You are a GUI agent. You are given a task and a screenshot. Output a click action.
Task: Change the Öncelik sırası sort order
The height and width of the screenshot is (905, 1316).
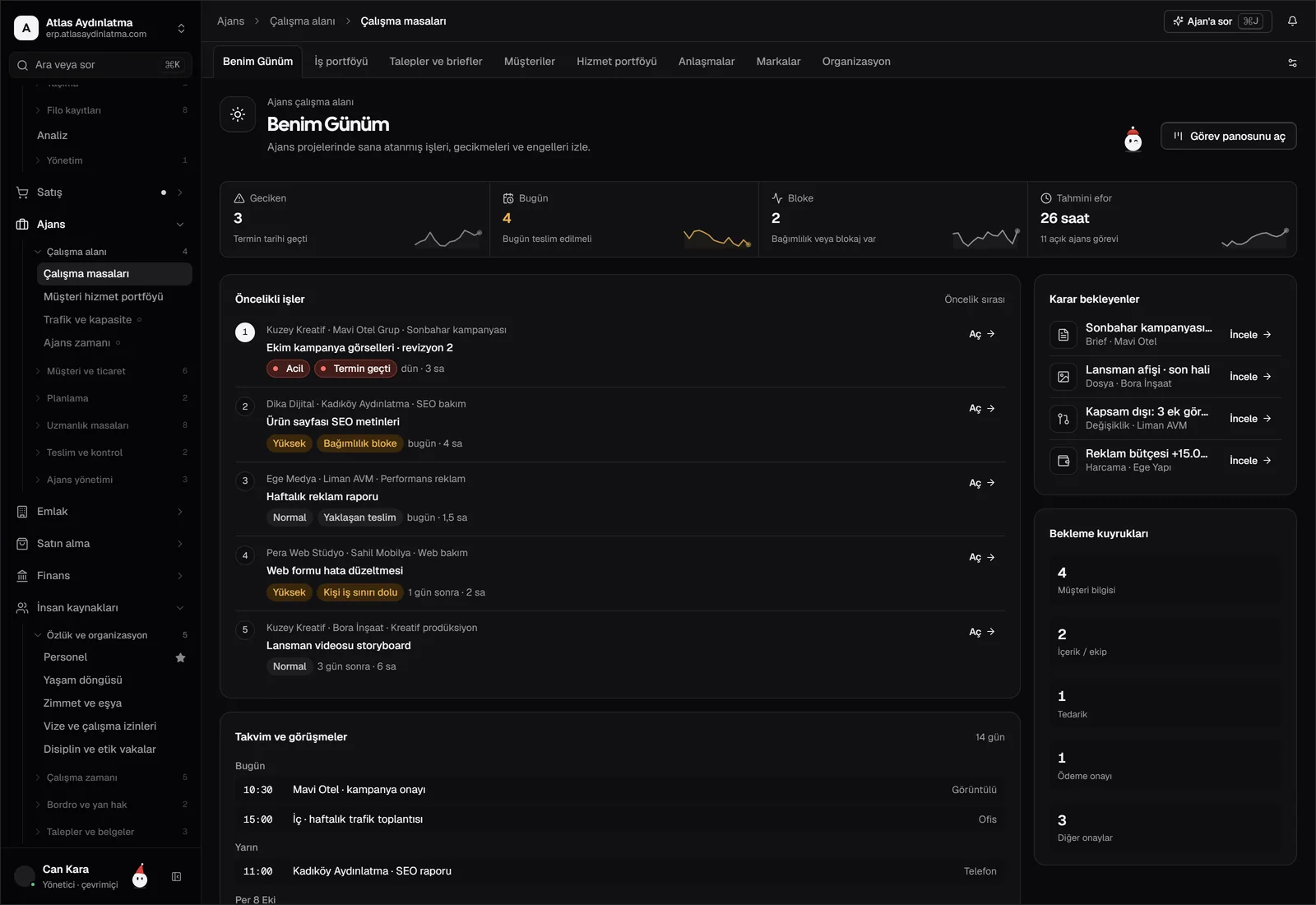(974, 299)
